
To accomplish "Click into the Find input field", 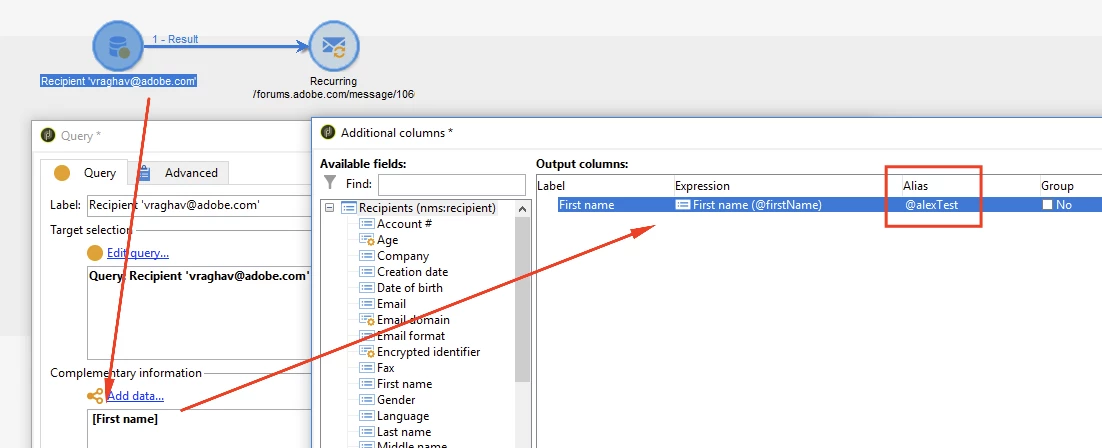I will tap(452, 185).
